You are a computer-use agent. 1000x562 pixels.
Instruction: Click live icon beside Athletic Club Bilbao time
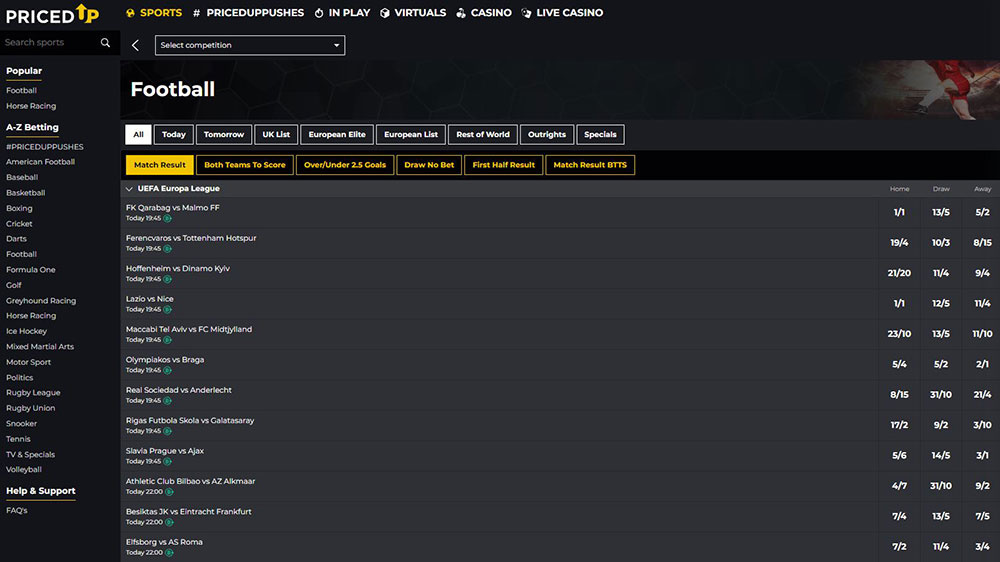(x=169, y=492)
